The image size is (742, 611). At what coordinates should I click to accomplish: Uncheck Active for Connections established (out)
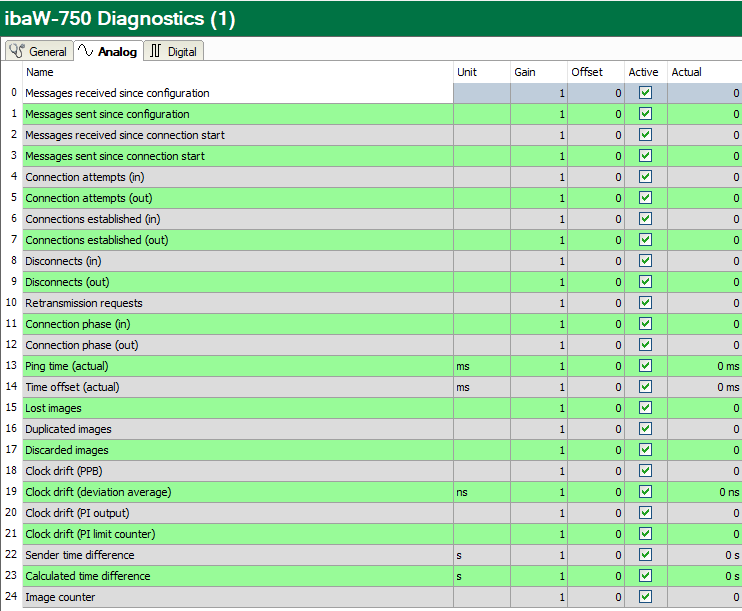pyautogui.click(x=645, y=239)
